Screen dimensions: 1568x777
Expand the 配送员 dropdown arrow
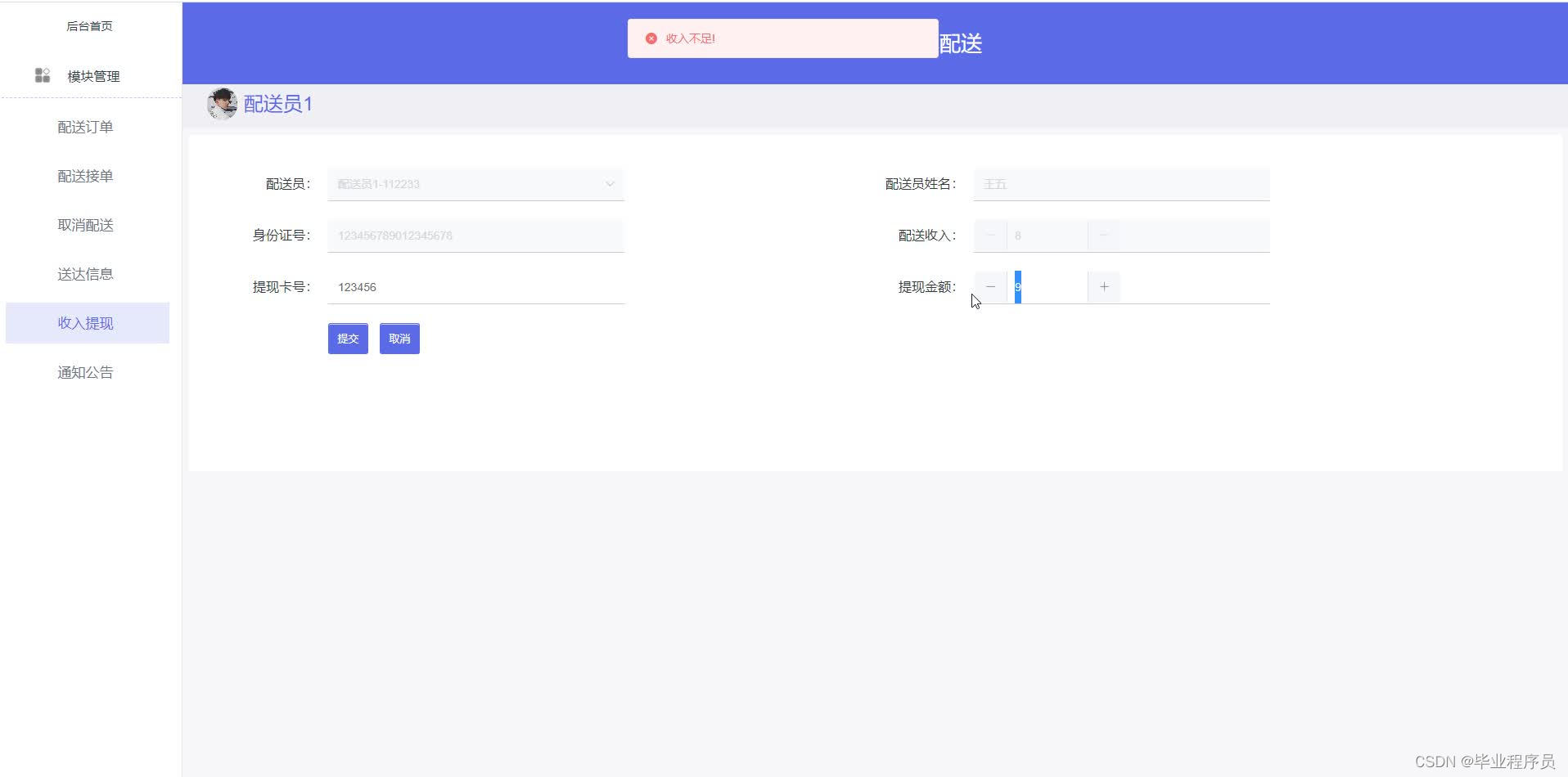(610, 184)
